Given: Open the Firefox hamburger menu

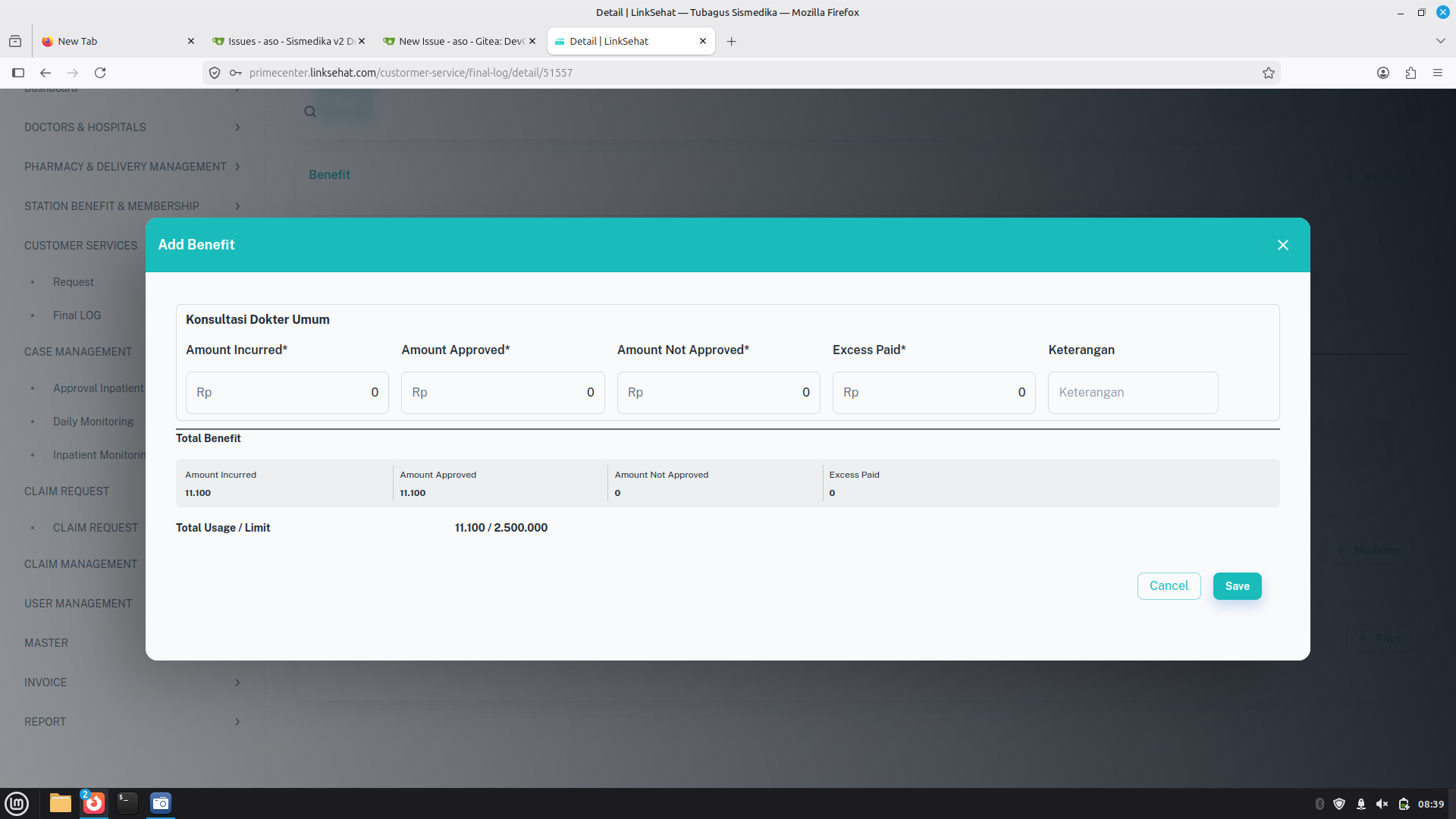Looking at the screenshot, I should coord(1437,73).
